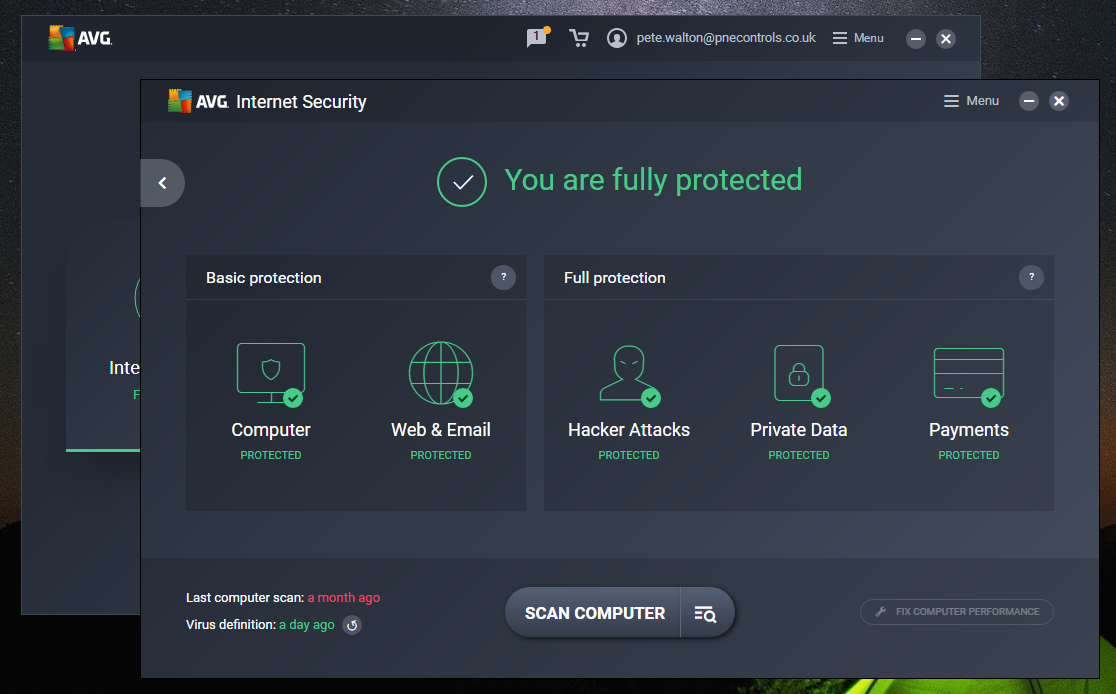
Task: Click the pete.walton account email link
Action: (725, 38)
